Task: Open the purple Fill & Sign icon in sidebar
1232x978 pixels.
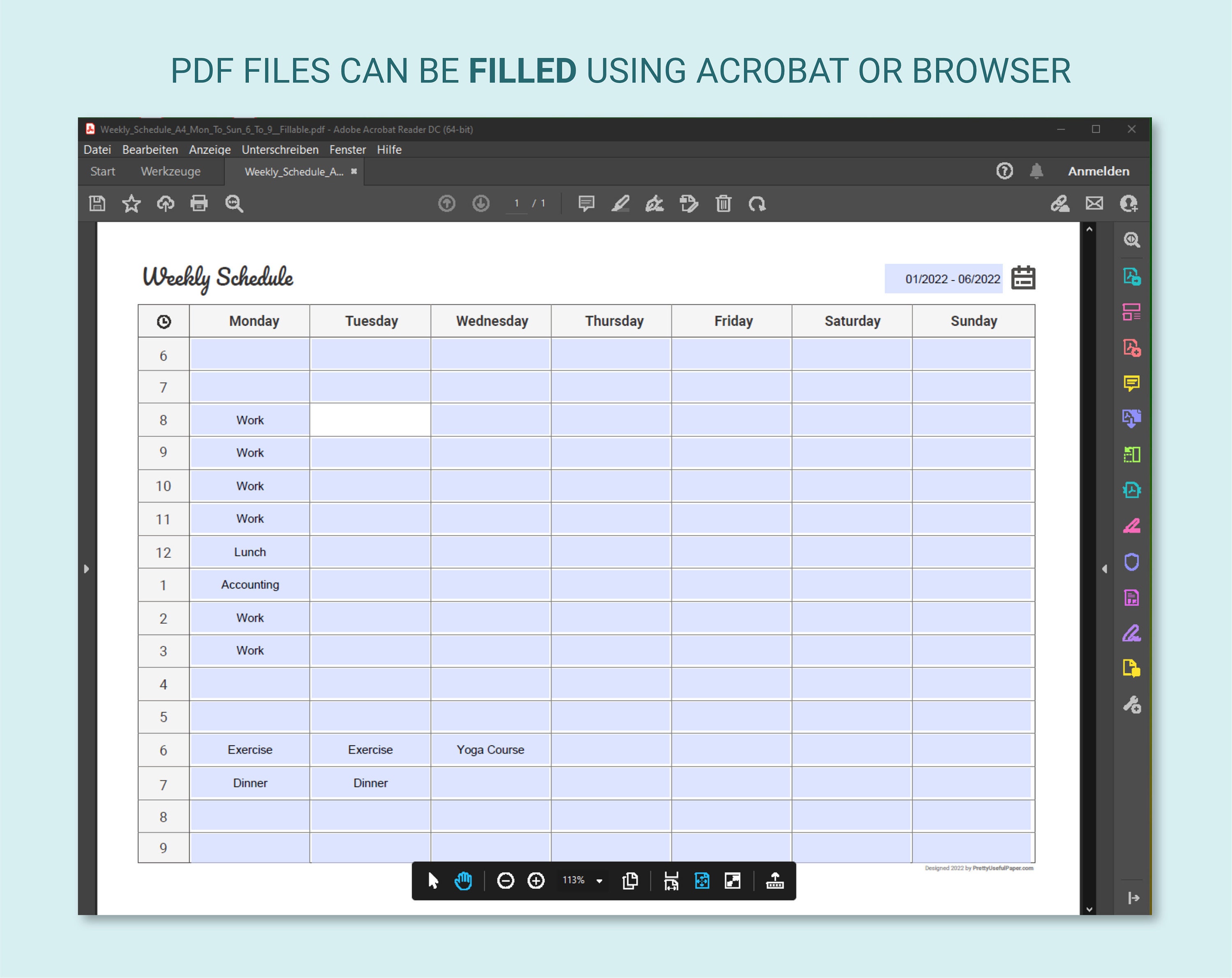Action: click(1132, 633)
